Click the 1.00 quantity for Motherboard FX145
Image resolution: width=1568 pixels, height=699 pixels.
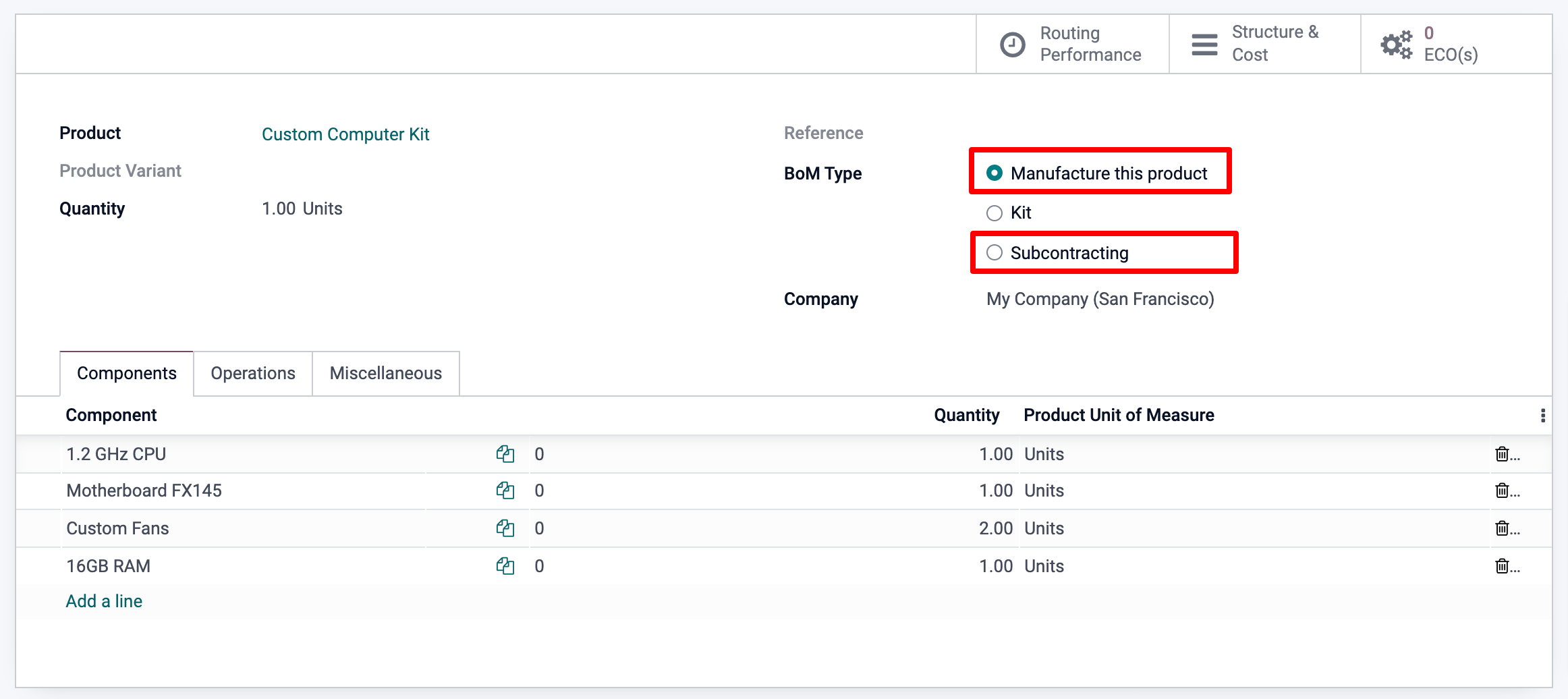tap(996, 491)
